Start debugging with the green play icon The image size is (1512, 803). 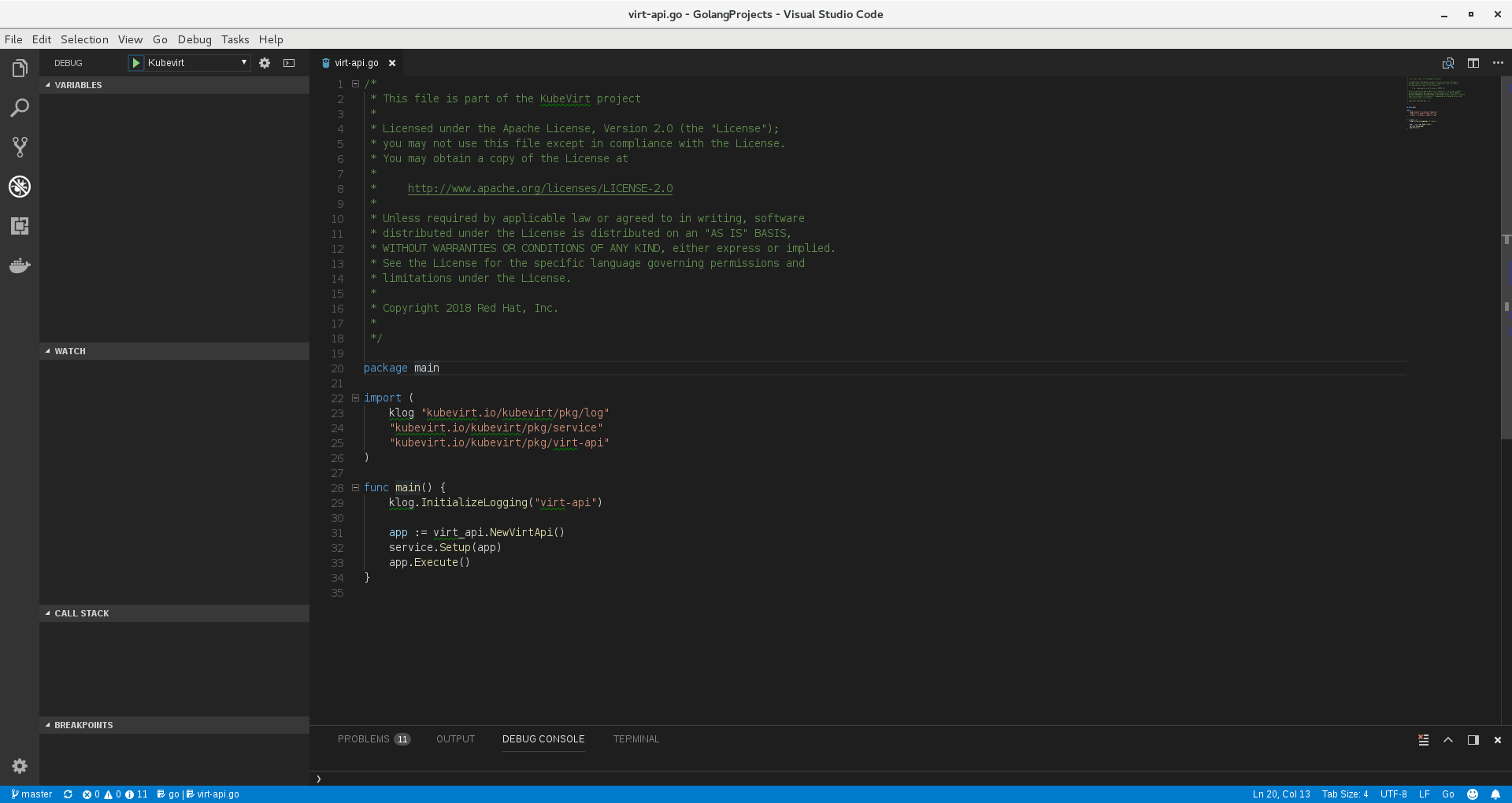point(136,63)
